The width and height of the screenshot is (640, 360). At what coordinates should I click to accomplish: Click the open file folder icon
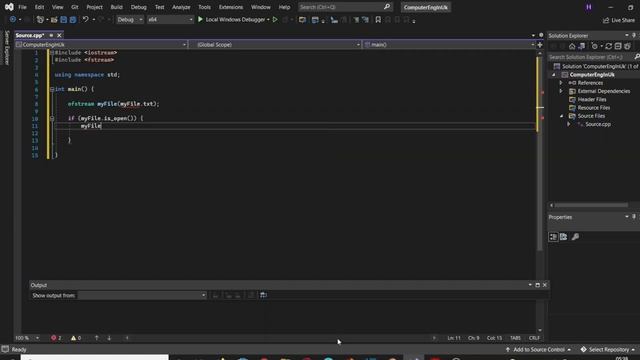pos(54,20)
